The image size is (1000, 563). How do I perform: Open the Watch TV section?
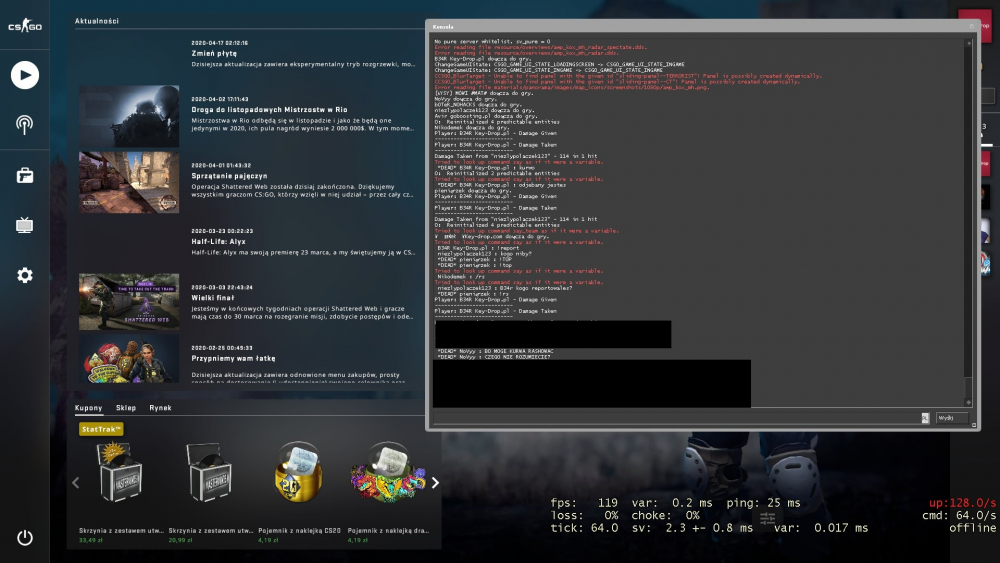(x=25, y=225)
